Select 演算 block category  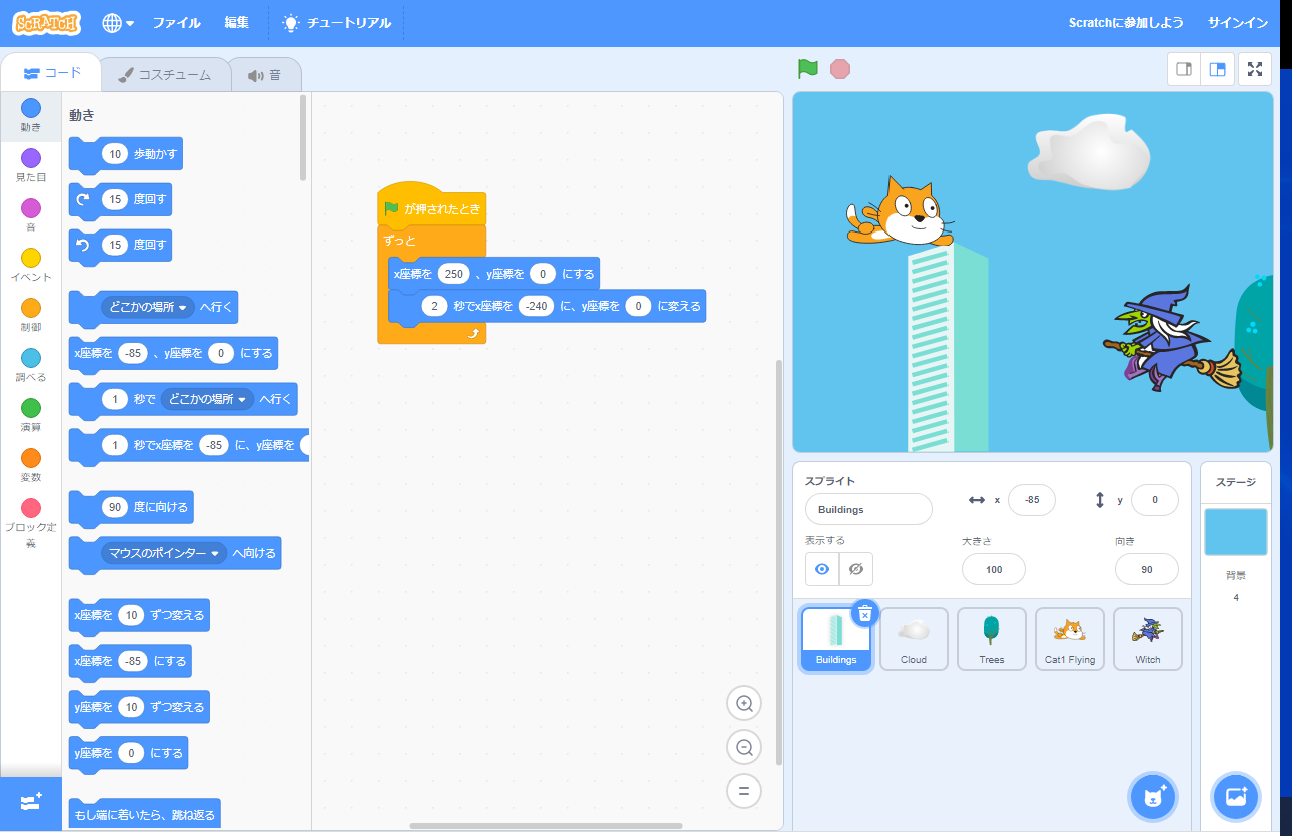31,415
